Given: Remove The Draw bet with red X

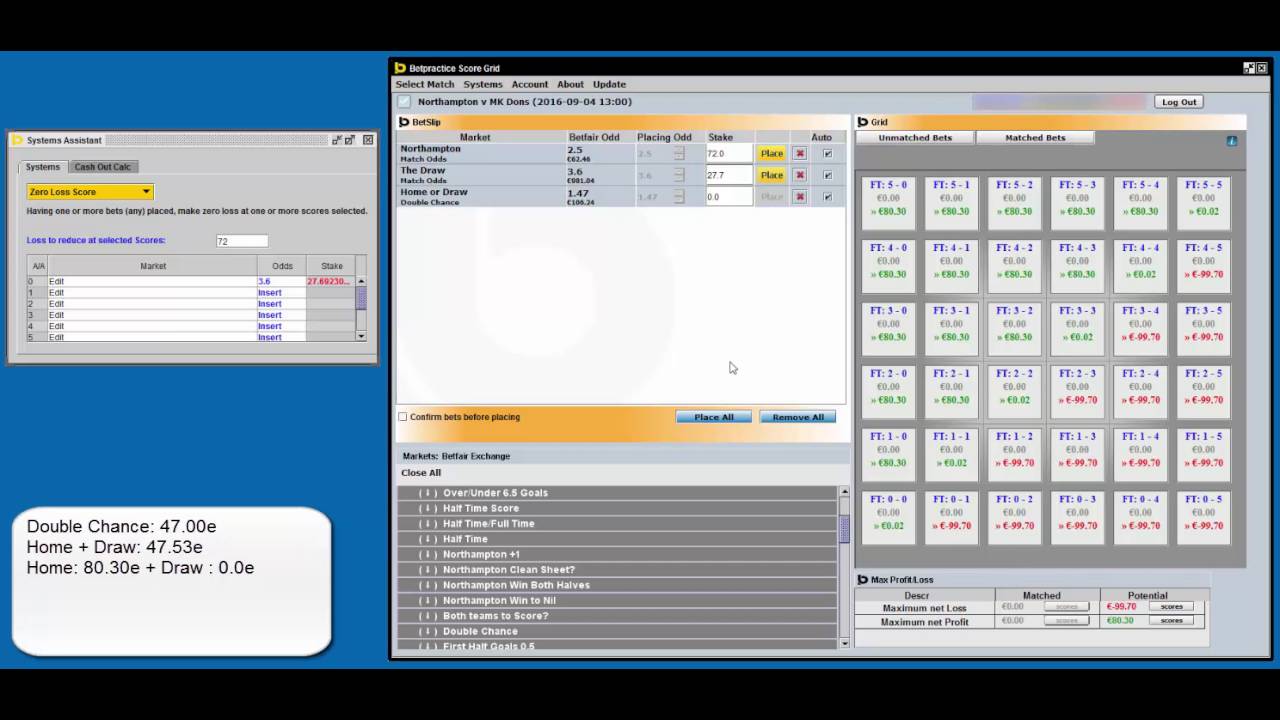Looking at the screenshot, I should tap(800, 175).
